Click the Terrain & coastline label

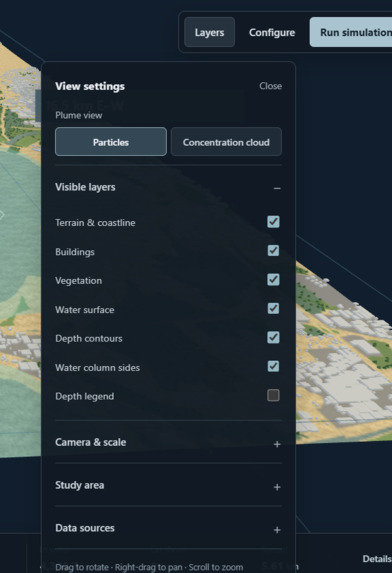tap(95, 223)
